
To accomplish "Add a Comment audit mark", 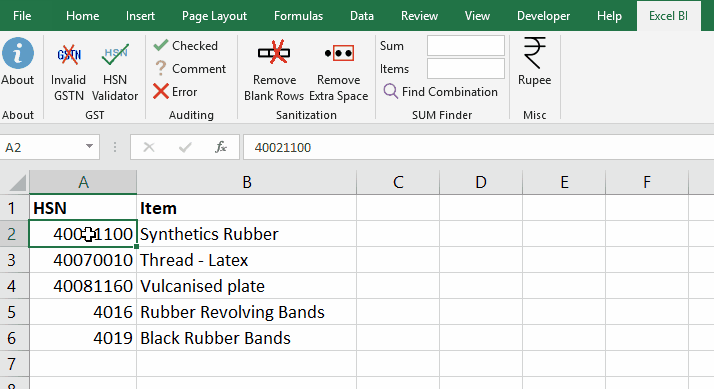I will tap(190, 69).
